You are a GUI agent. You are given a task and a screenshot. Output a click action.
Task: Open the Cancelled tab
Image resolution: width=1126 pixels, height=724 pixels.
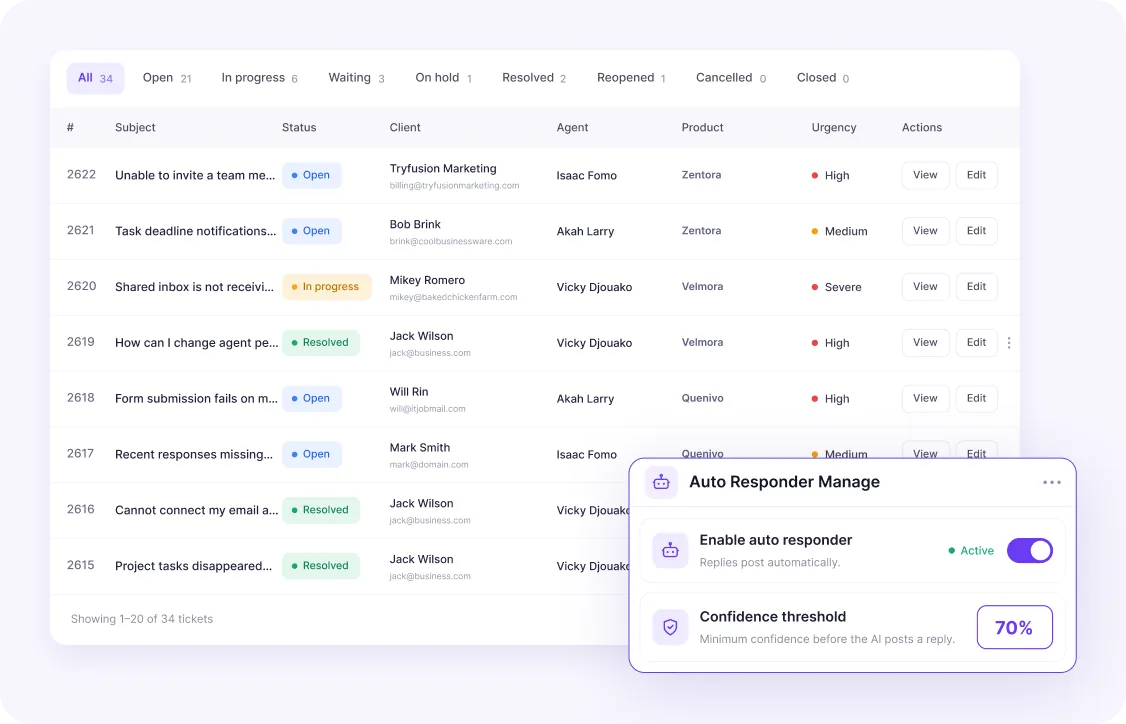(x=730, y=78)
